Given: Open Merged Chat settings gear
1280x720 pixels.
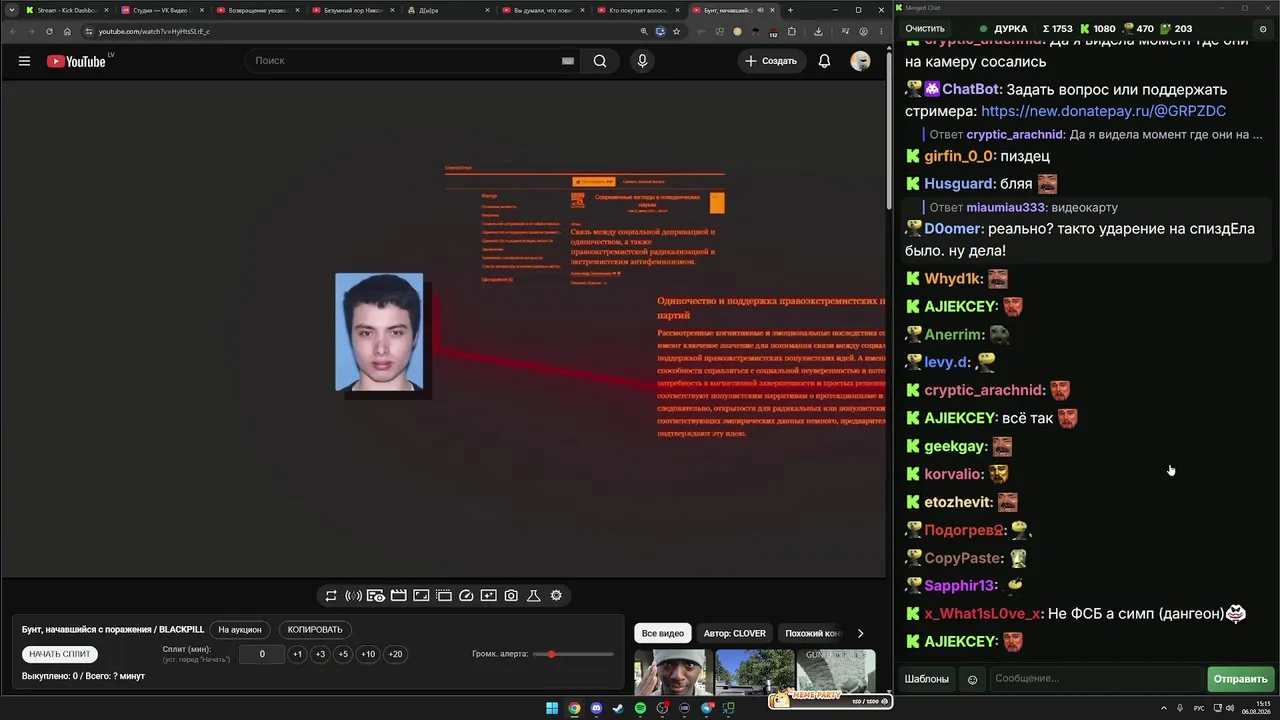Looking at the screenshot, I should coord(1263,29).
